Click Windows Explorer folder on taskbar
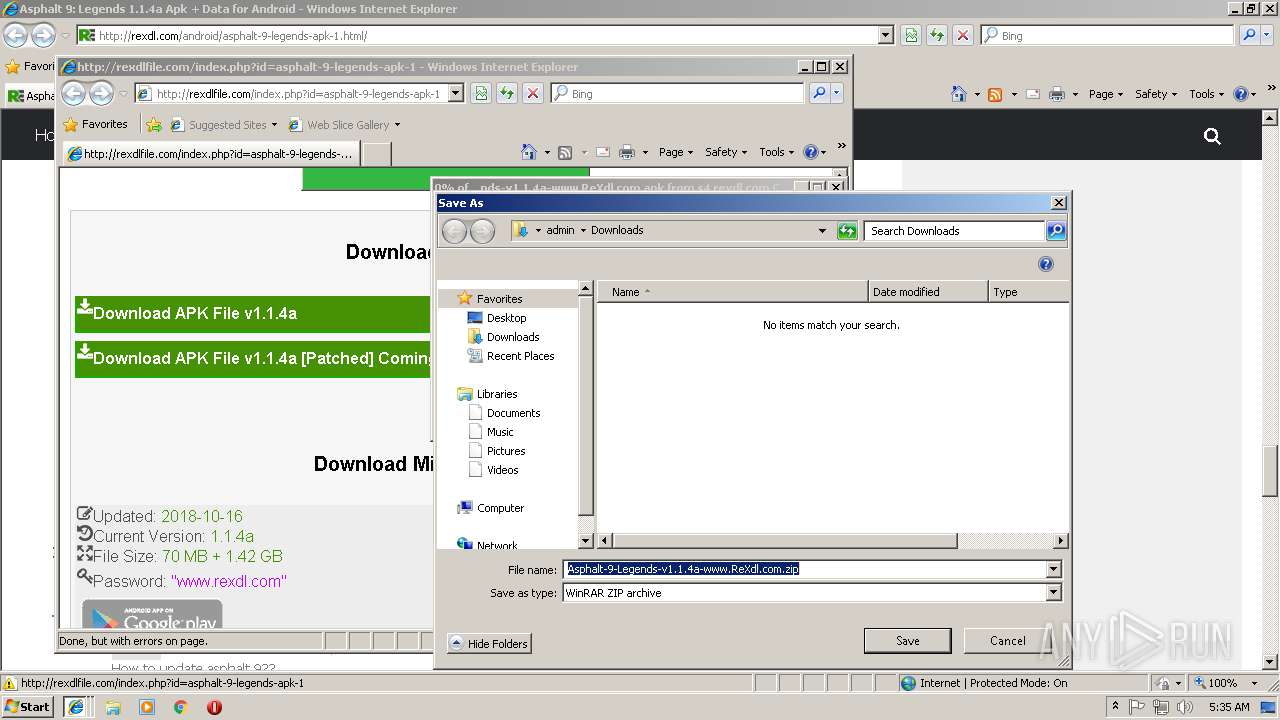This screenshot has height=720, width=1280. pos(112,707)
